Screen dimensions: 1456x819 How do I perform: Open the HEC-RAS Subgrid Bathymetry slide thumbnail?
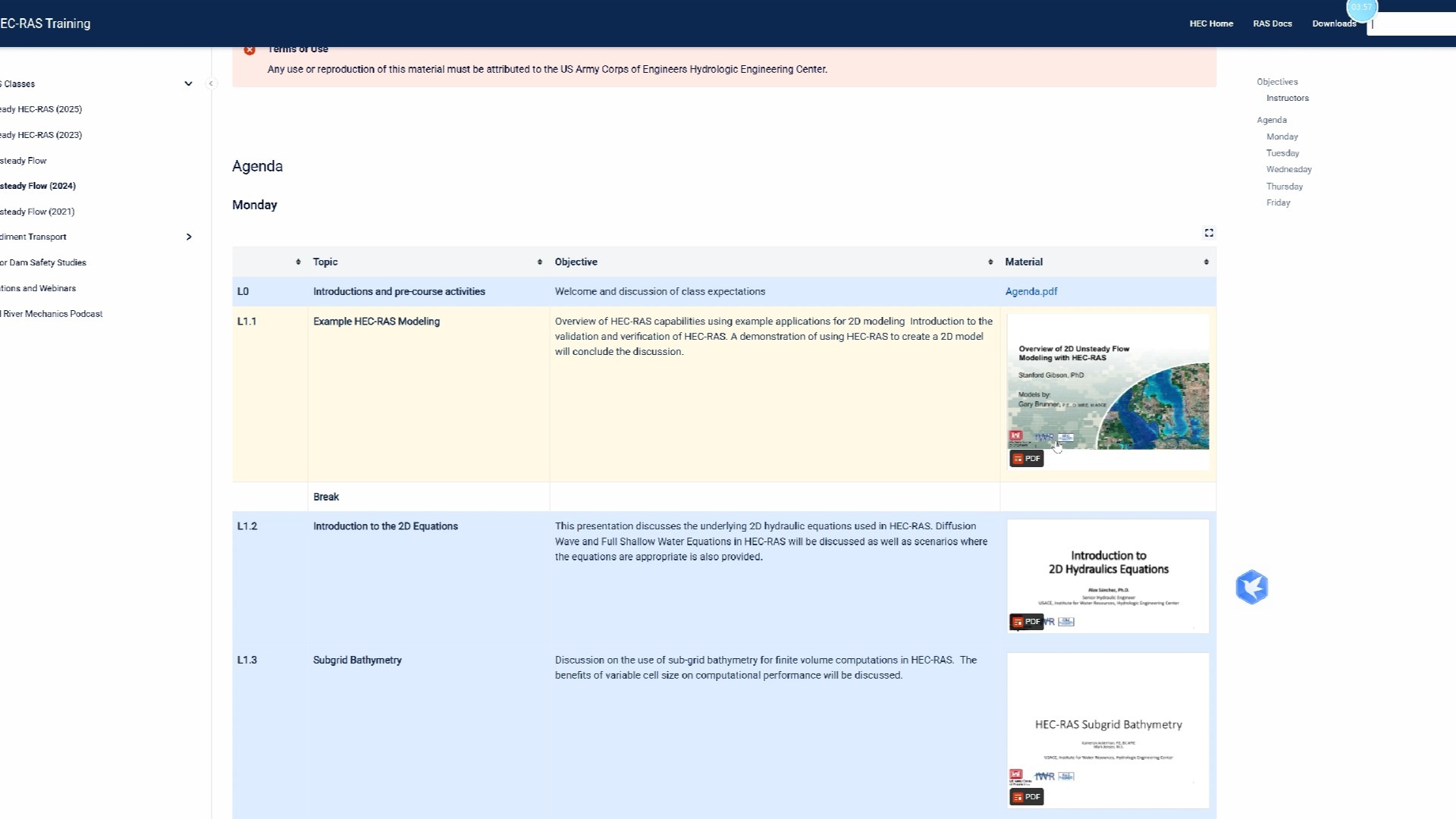(1108, 730)
